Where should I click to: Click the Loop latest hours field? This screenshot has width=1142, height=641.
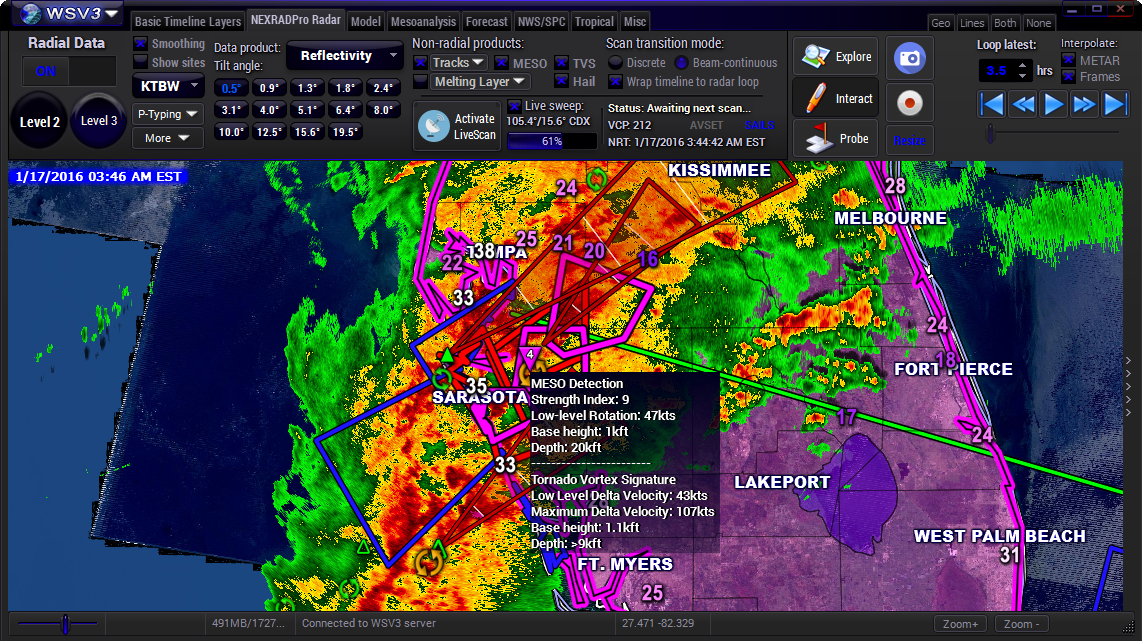pos(997,71)
